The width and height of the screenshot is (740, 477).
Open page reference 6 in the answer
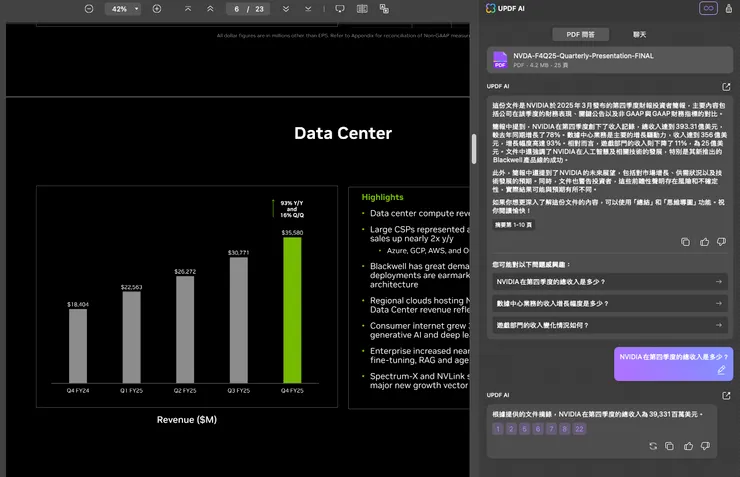tap(538, 429)
